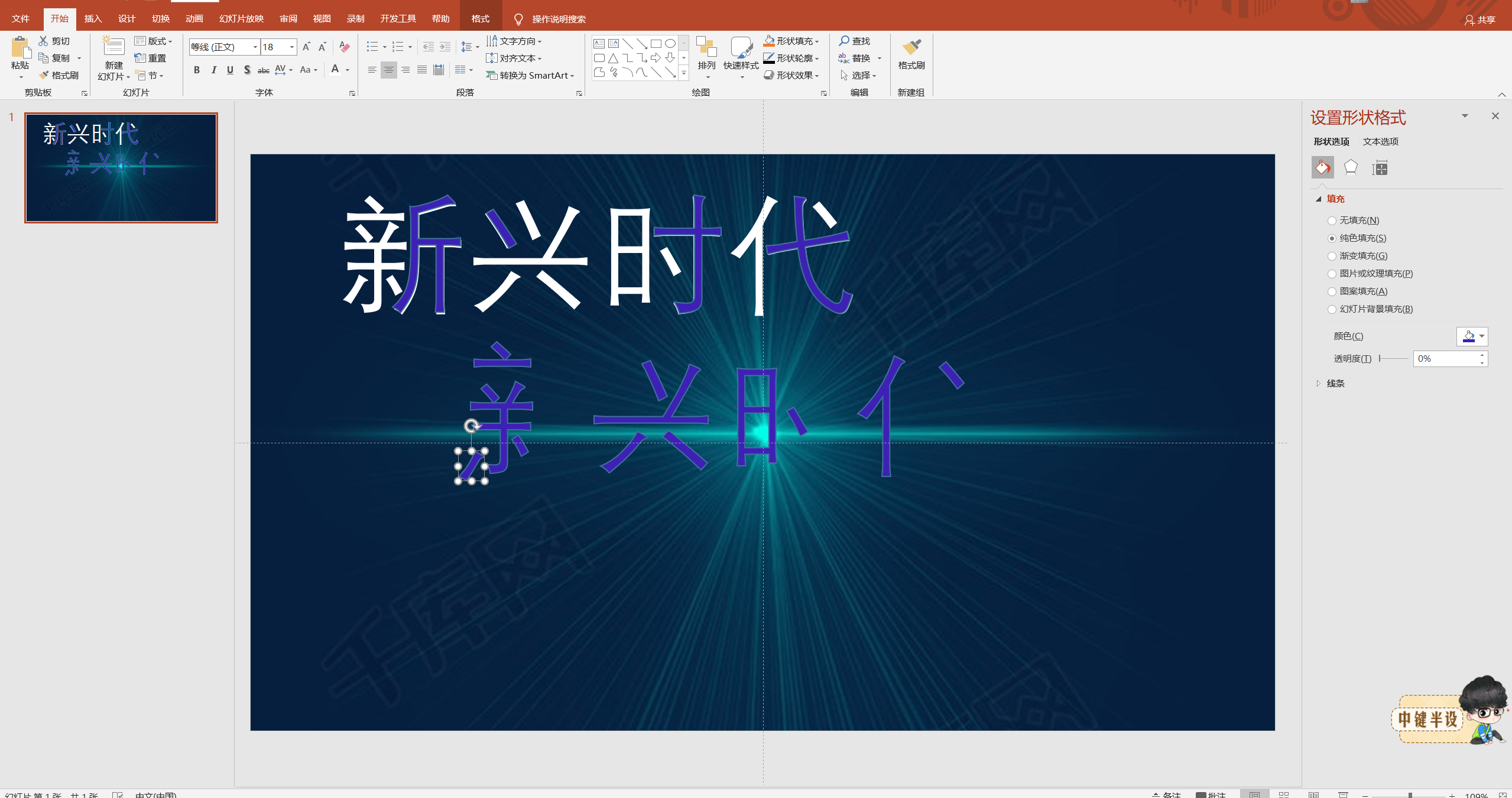Align text left in paragraph group
Viewport: 1512px width, 798px height.
point(372,70)
